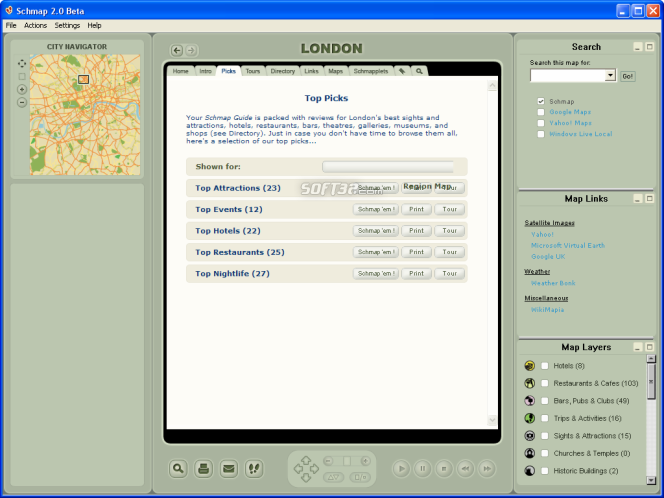Click the forward arrow above the guide
This screenshot has width=664, height=498.
coord(191,50)
